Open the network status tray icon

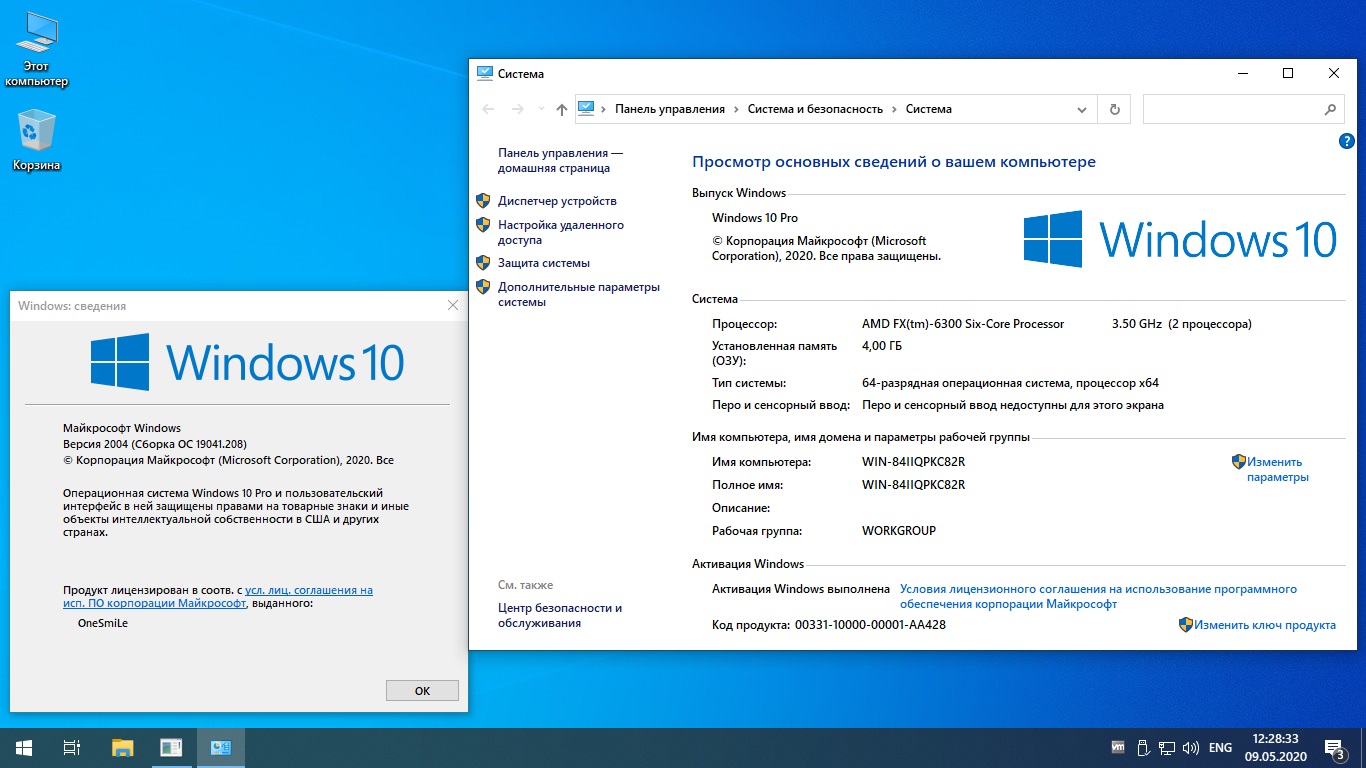coord(1167,747)
